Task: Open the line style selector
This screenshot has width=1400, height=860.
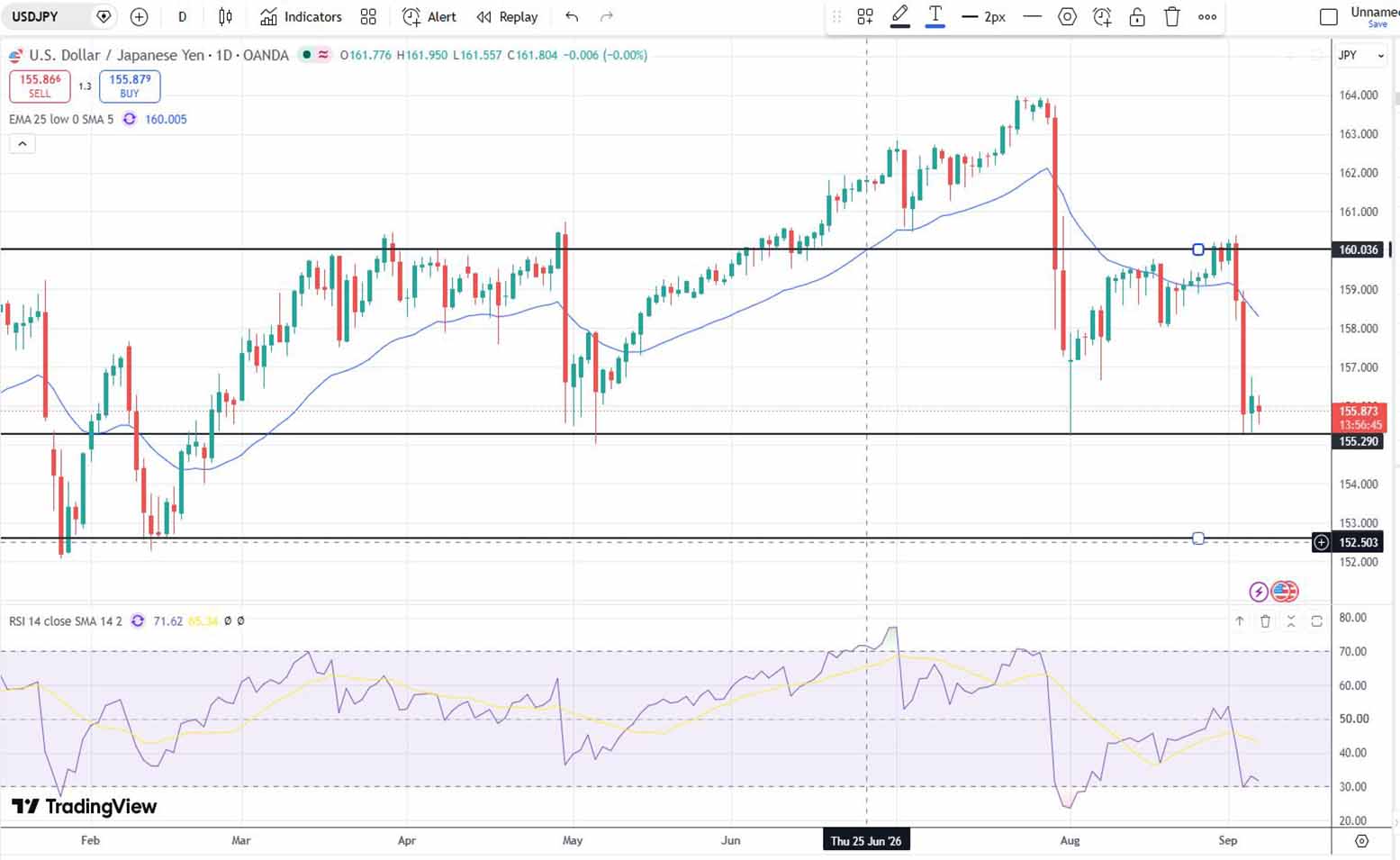Action: click(x=1033, y=16)
